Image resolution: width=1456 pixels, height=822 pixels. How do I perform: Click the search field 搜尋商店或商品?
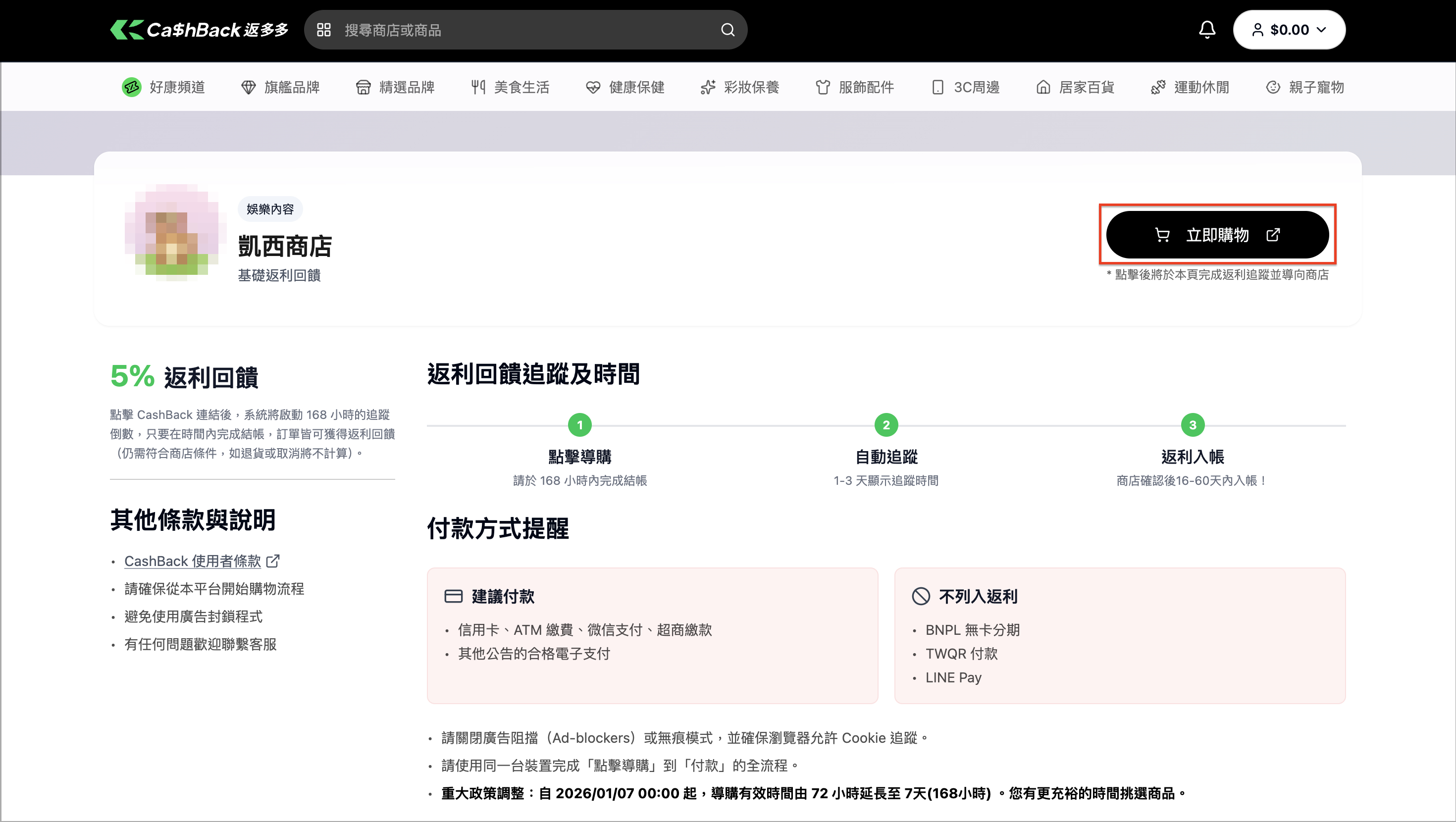[x=525, y=30]
